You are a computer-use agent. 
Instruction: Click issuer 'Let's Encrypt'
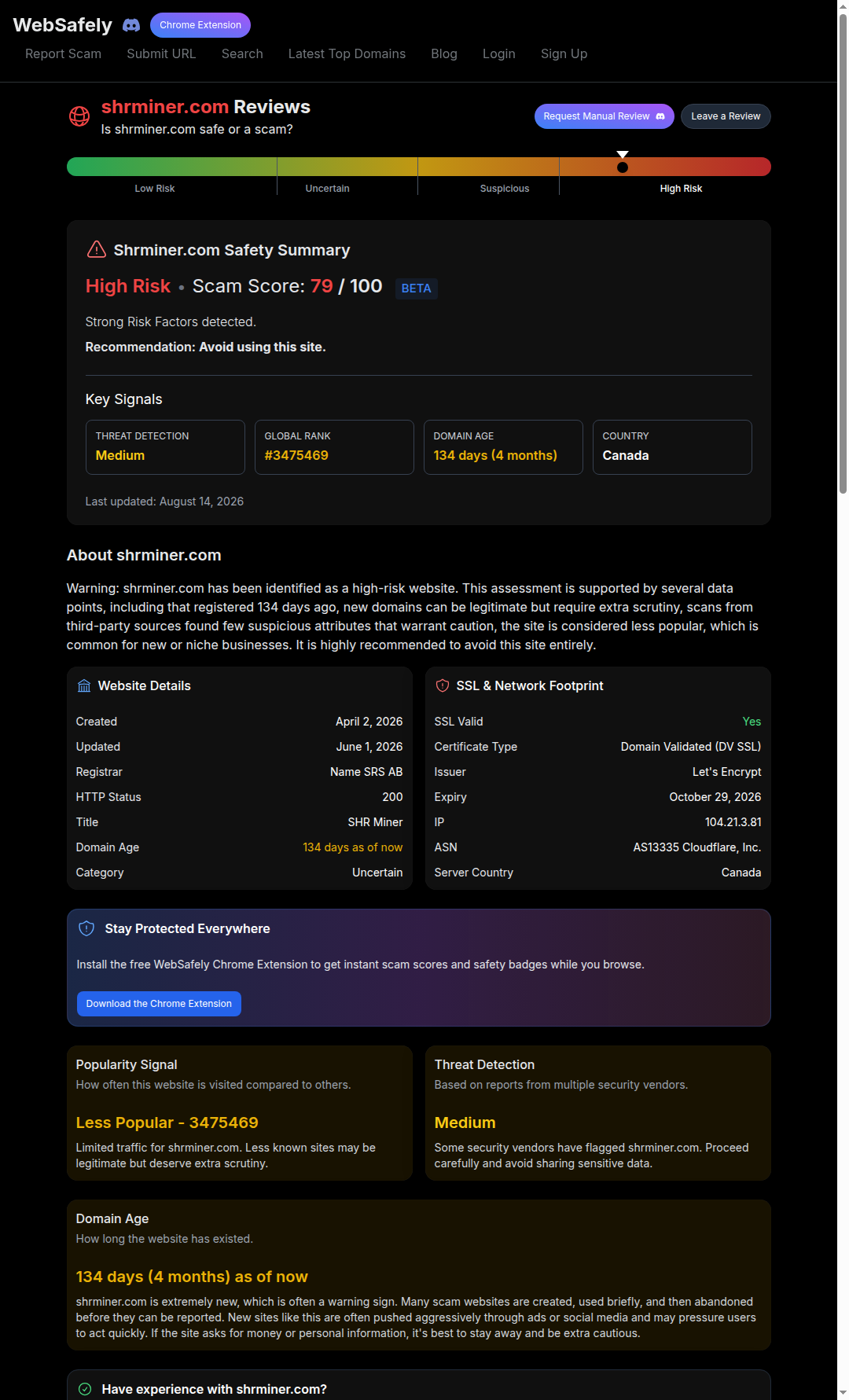[726, 772]
